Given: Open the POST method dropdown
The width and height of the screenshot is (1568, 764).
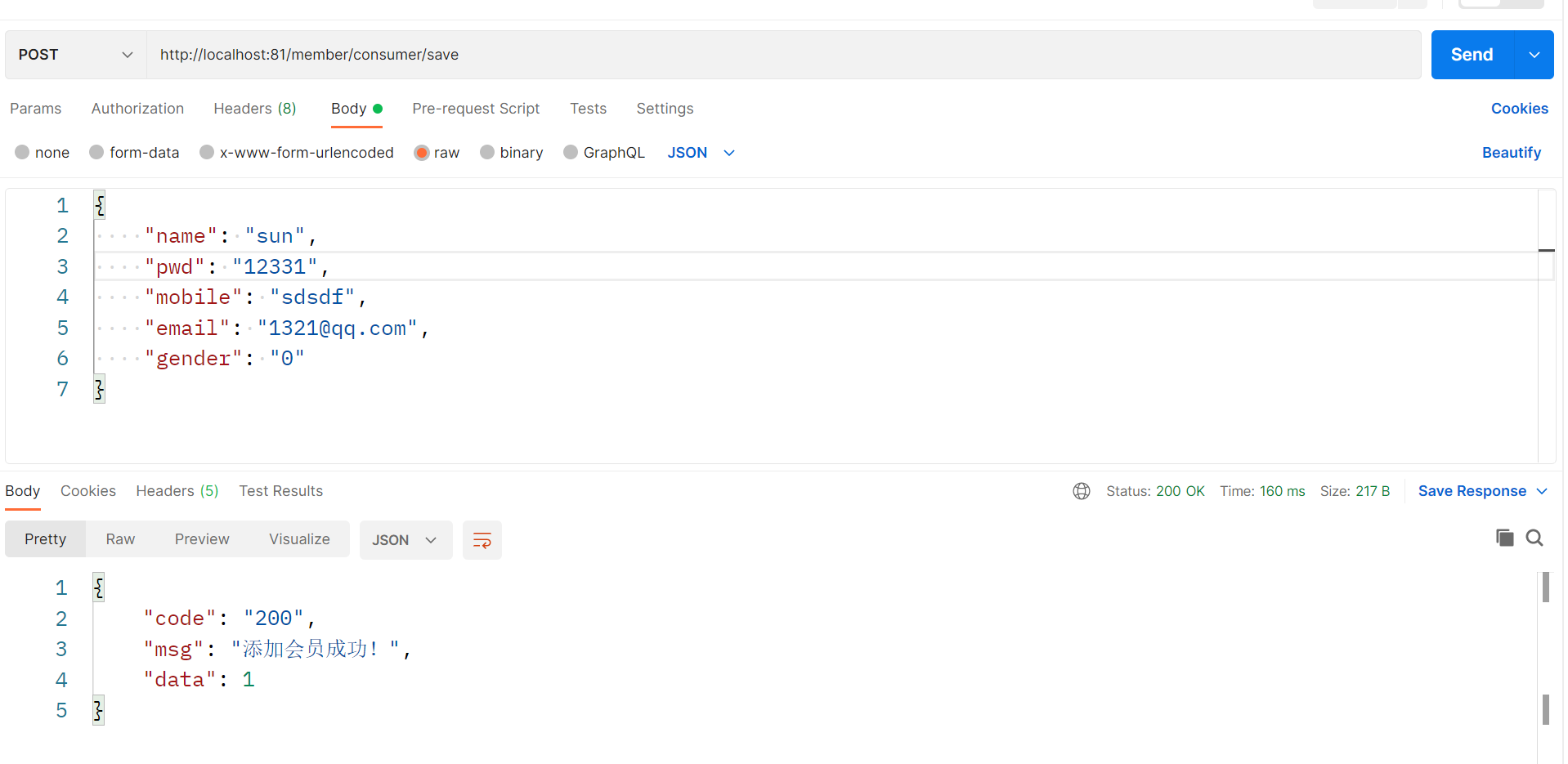Looking at the screenshot, I should pos(76,55).
